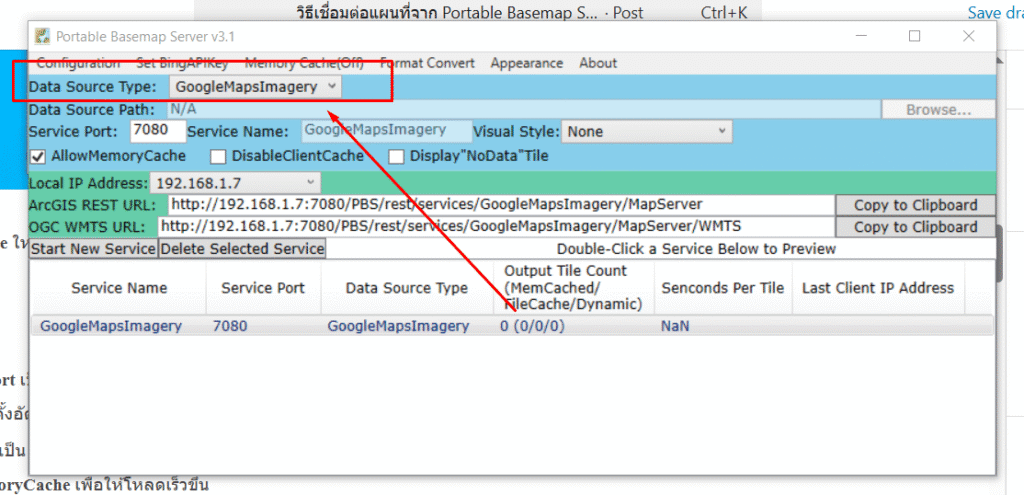Toggle the AllowMemoryCache checkbox

(38, 157)
